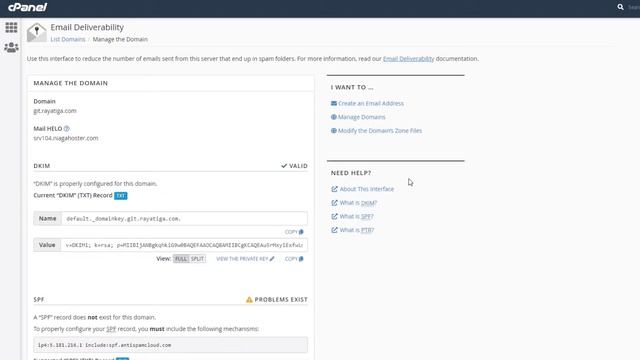This screenshot has height=360, width=640.
Task: Open the cPanel logo home link
Action: [27, 7]
